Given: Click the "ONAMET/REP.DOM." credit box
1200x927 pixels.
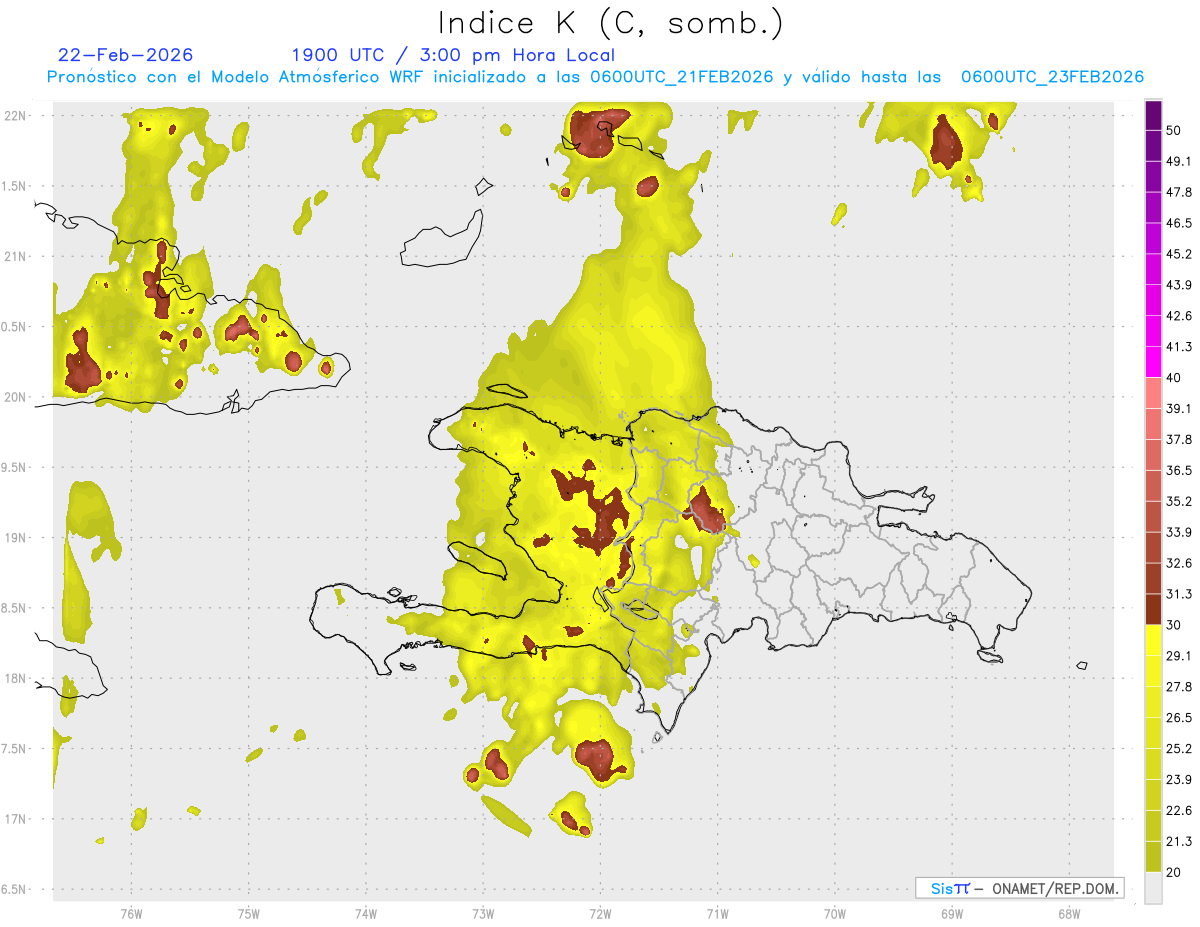Looking at the screenshot, I should coord(1019,888).
